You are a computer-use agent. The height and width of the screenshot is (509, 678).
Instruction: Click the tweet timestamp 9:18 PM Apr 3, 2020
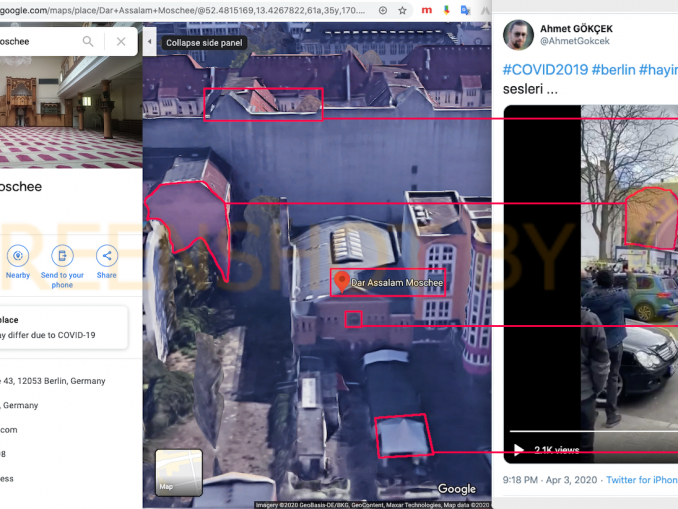pyautogui.click(x=550, y=480)
